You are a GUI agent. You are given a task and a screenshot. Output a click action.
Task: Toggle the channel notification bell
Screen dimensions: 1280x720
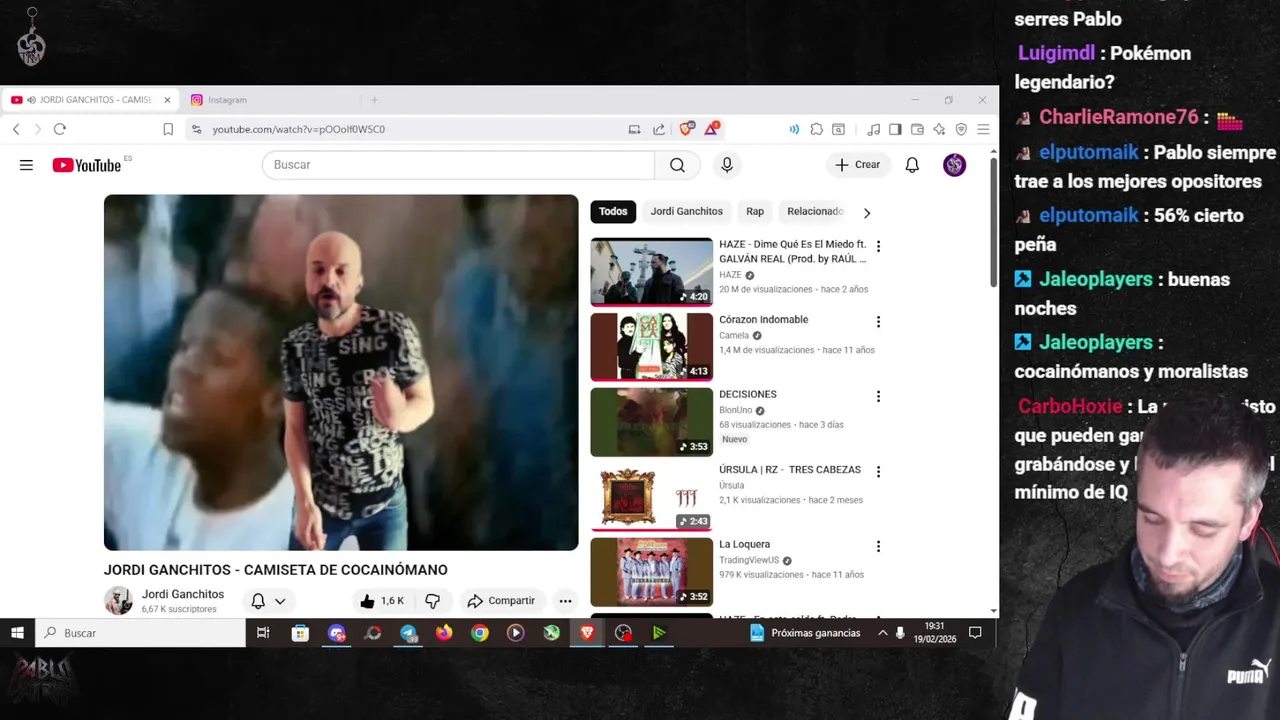(258, 601)
